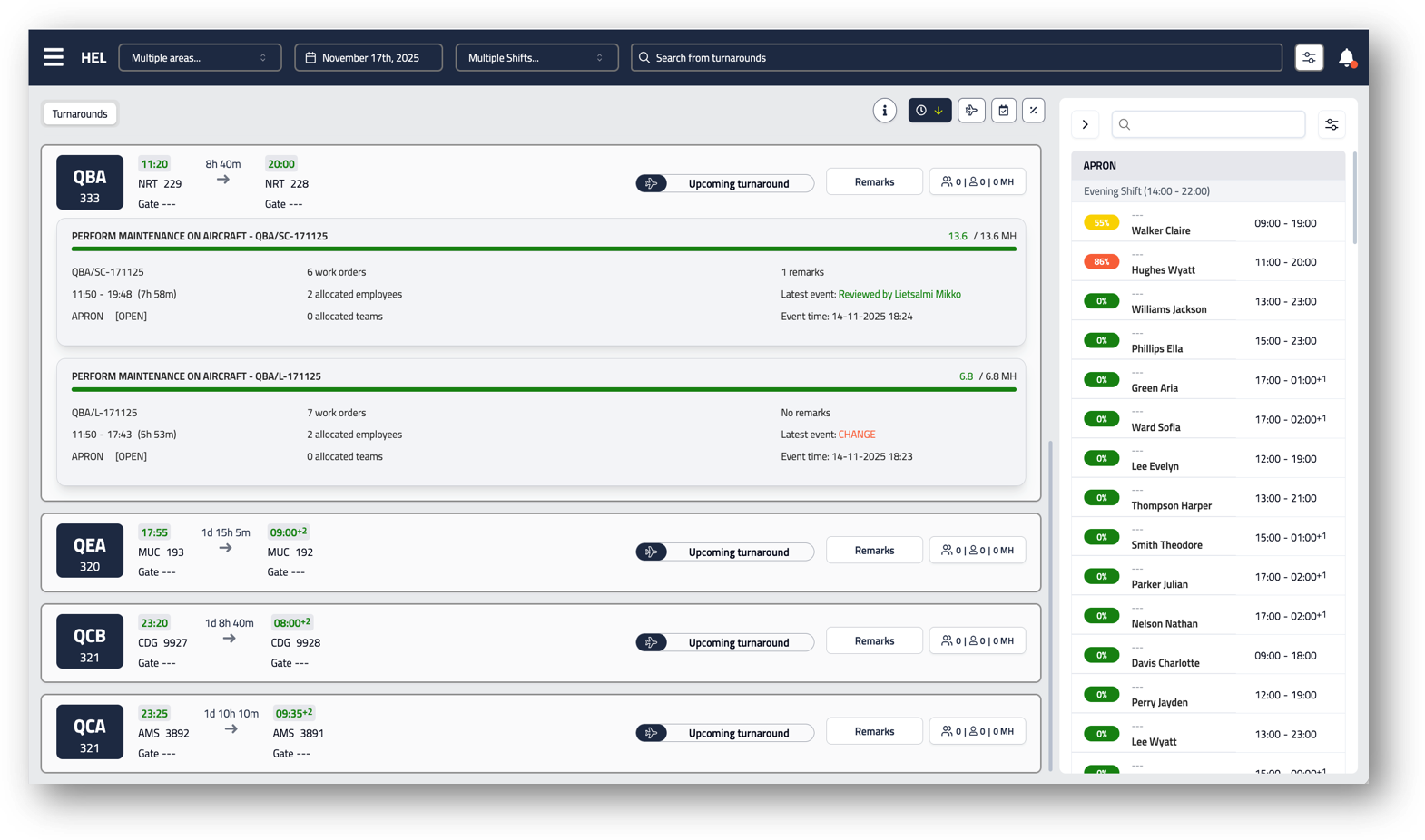The image size is (1425, 840).
Task: Toggle QBA upcoming turnaround status switch
Action: coord(652,183)
